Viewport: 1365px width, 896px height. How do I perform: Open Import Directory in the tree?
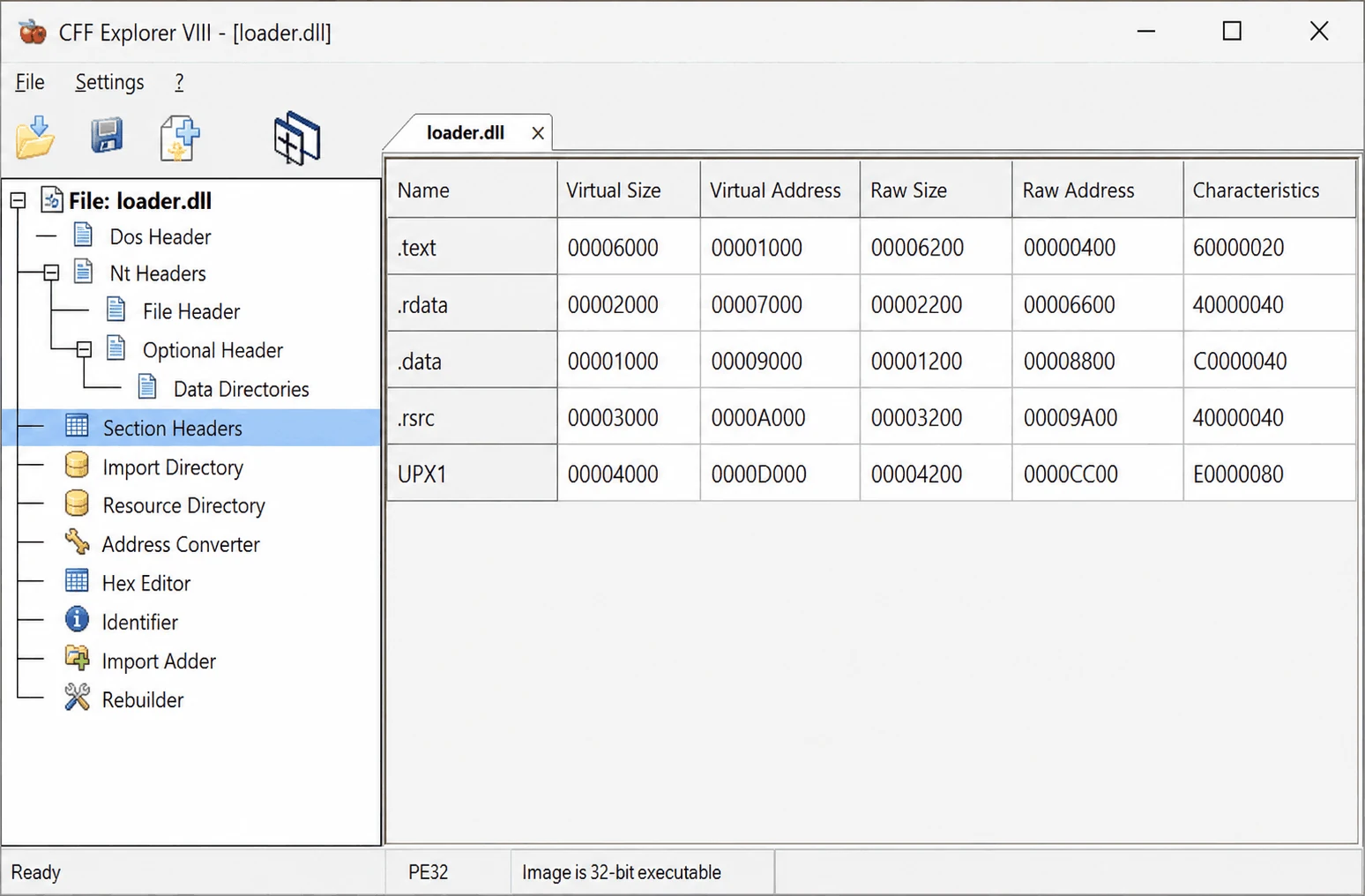tap(173, 467)
